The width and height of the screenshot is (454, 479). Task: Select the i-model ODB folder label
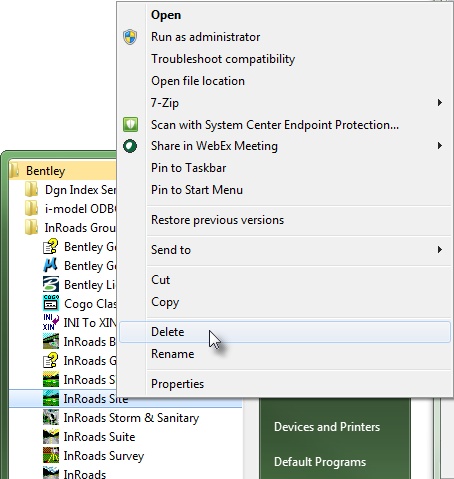(80, 209)
